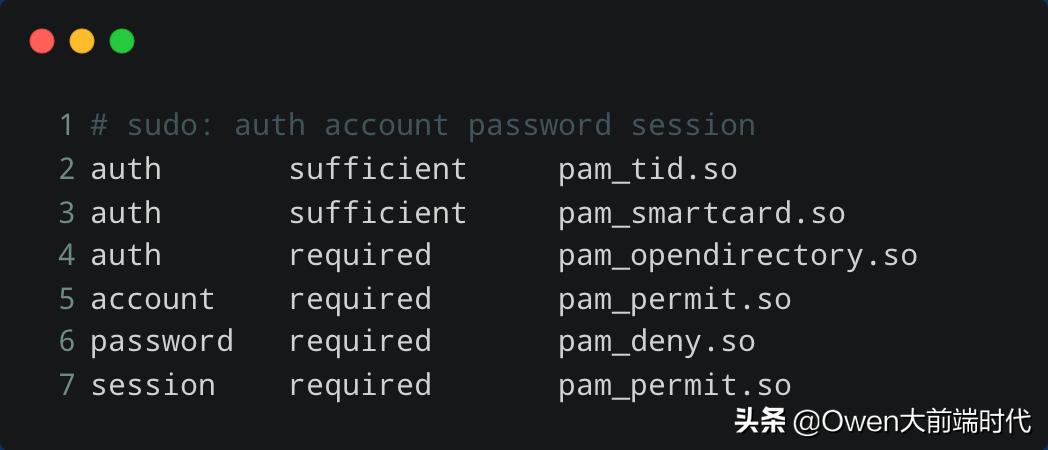Screen dimensions: 1048x450
Task: Click line number 7 in gutter
Action: click(x=66, y=386)
